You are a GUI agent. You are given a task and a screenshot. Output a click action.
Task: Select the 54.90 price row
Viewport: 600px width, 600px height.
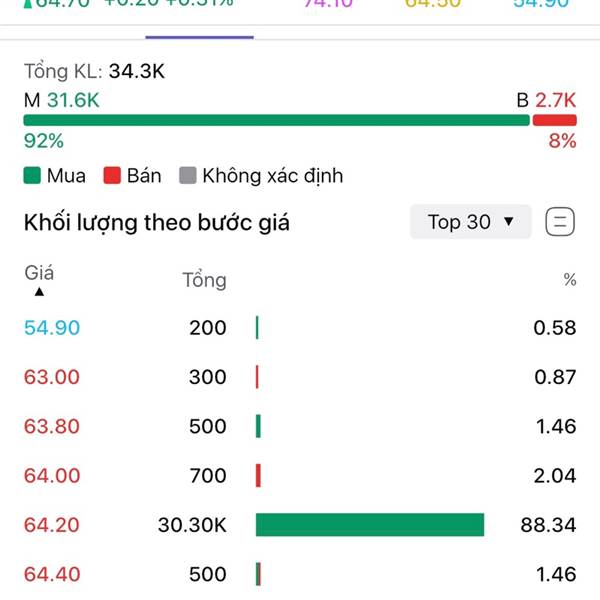coord(300,328)
